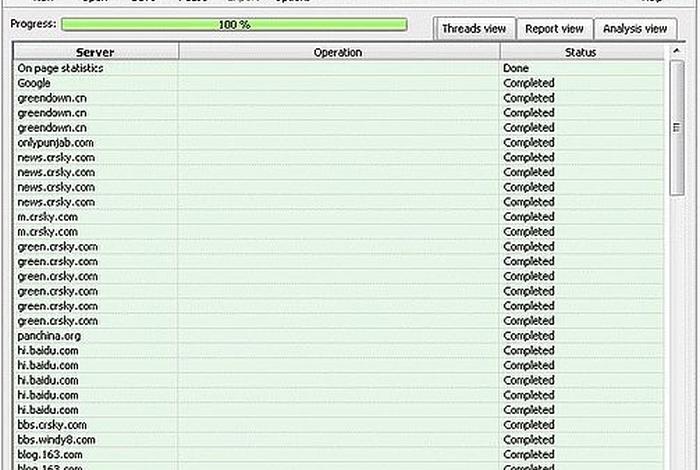Click the scrollbar up arrow

(x=676, y=51)
